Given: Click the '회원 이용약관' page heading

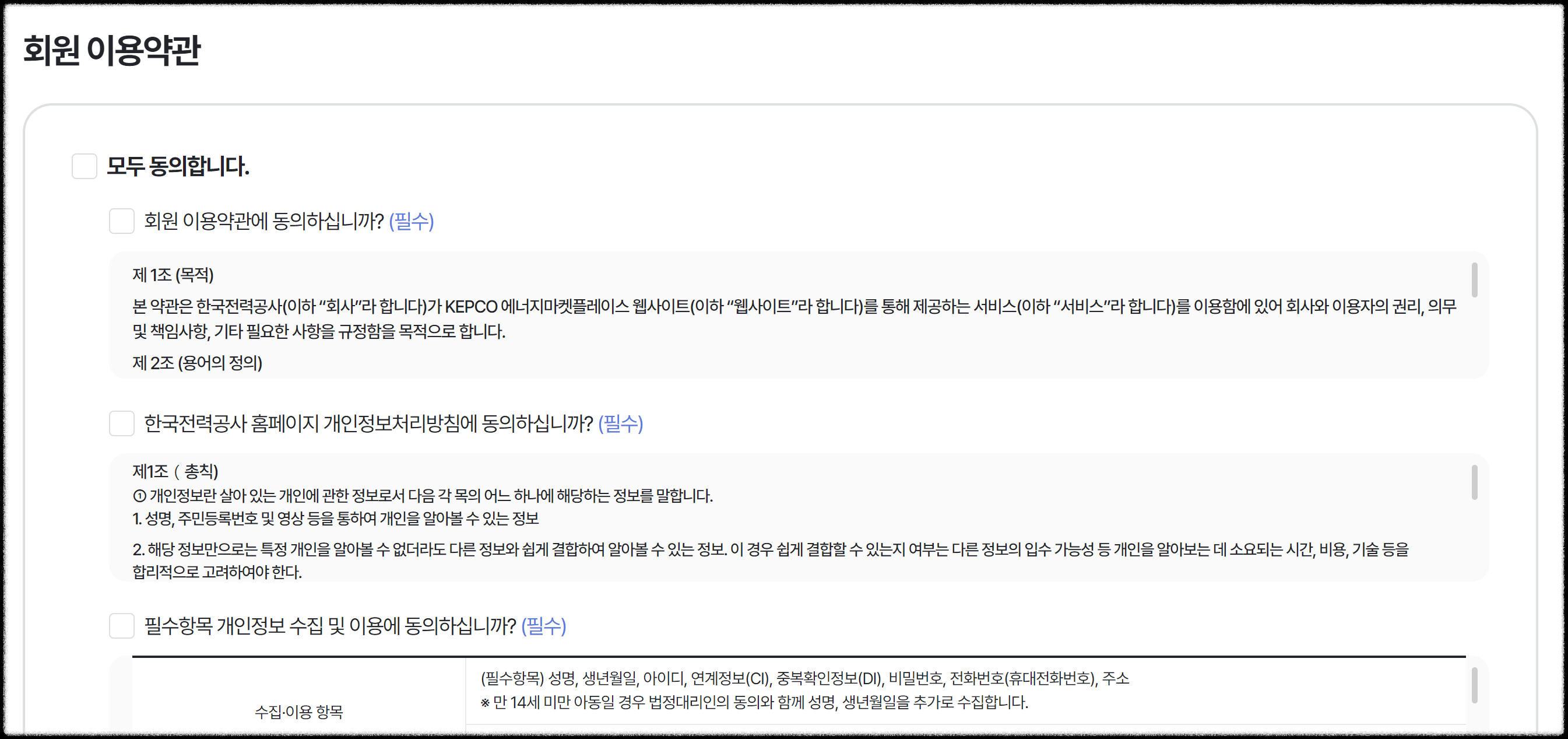Looking at the screenshot, I should pyautogui.click(x=111, y=50).
